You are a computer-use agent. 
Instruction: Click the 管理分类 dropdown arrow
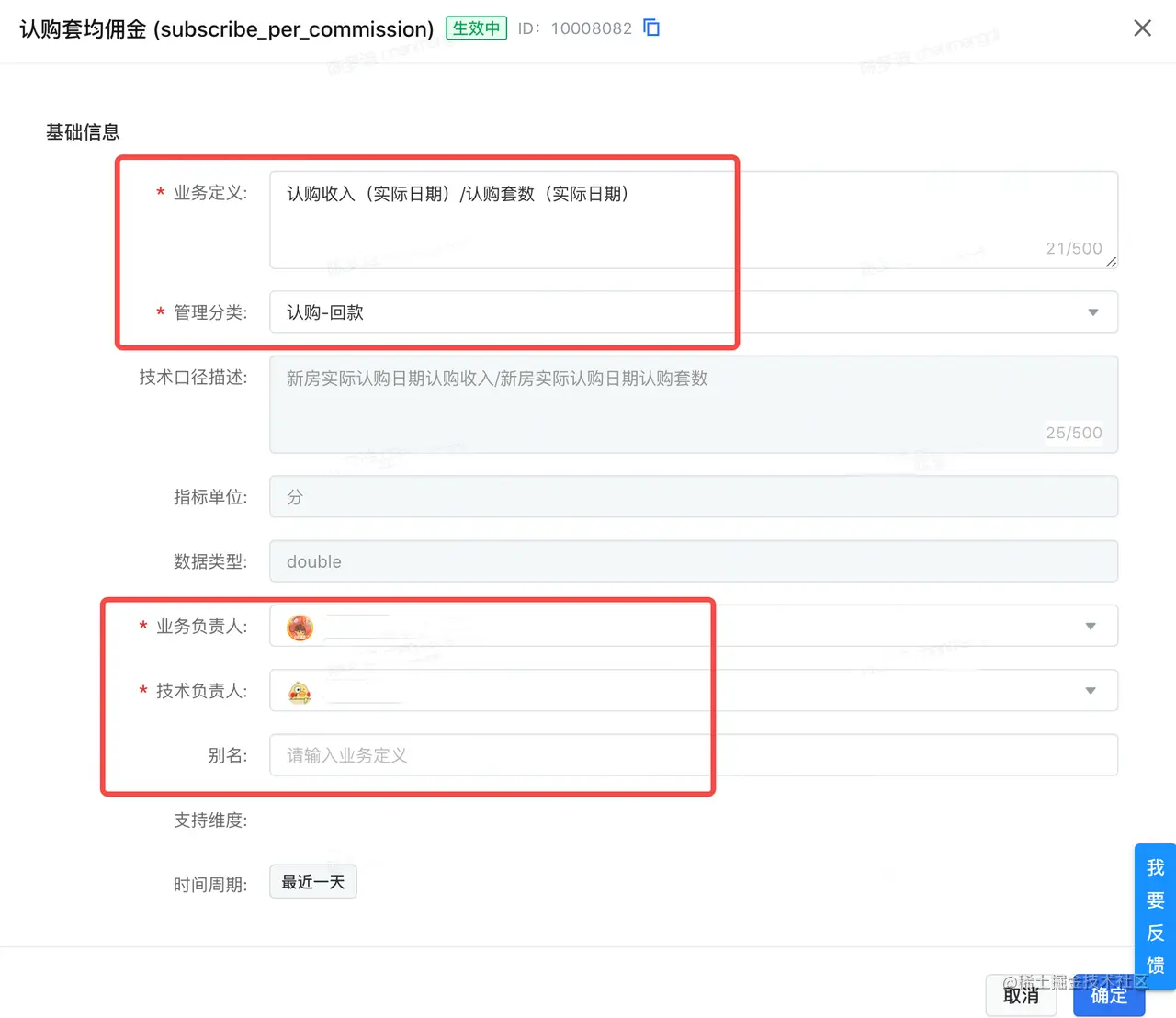coord(1093,312)
